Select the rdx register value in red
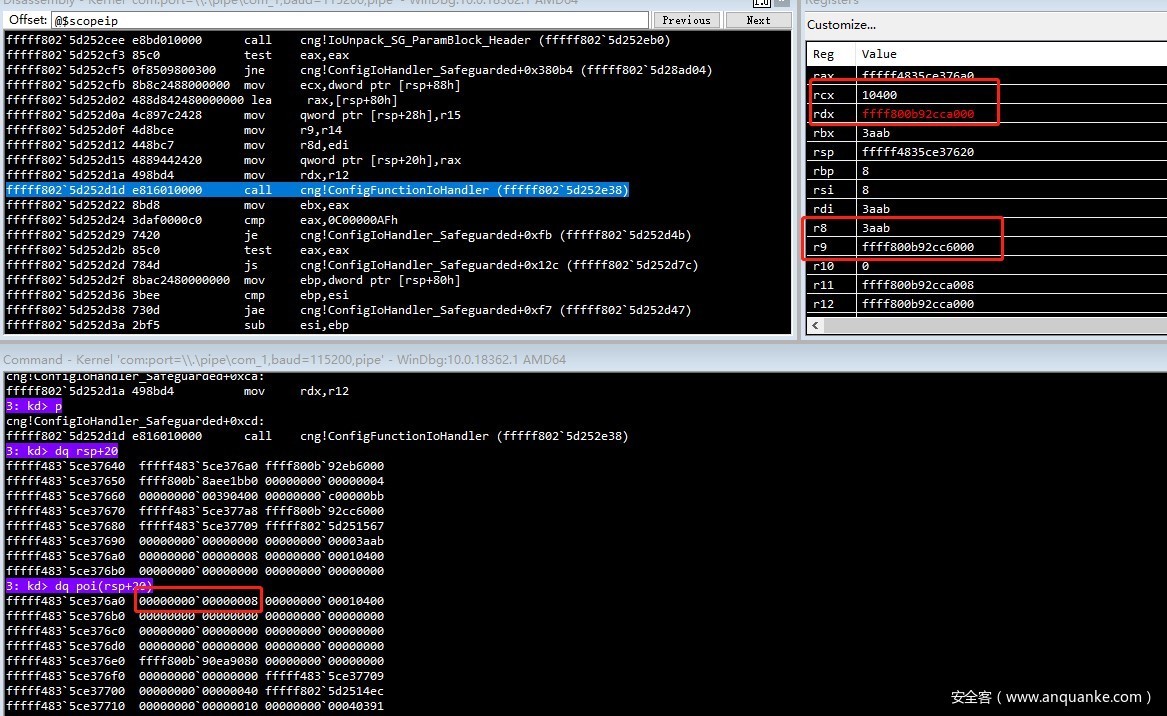Screen dimensions: 1167x716 tap(917, 114)
